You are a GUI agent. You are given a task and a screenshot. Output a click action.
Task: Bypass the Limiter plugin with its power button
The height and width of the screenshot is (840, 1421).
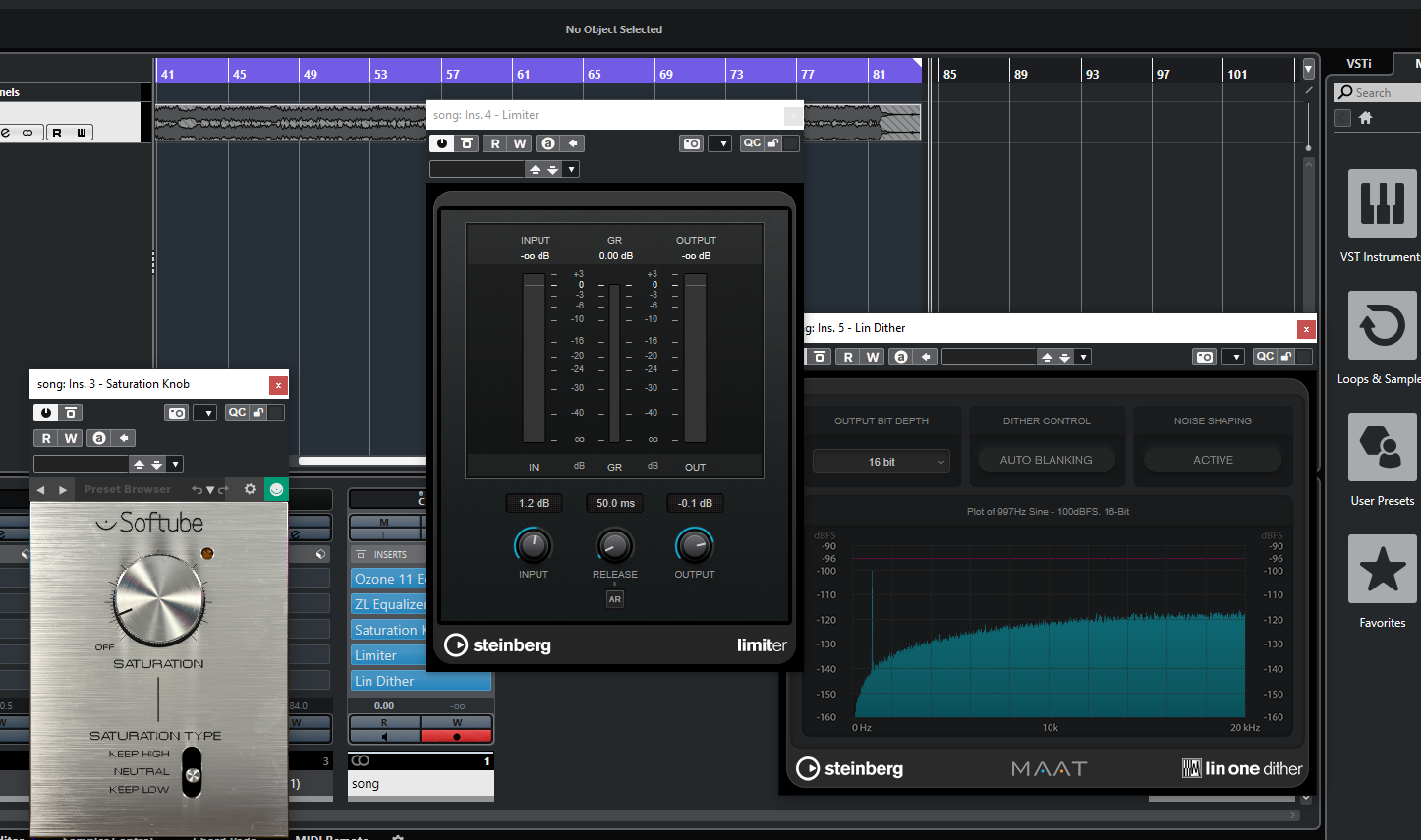[x=442, y=143]
